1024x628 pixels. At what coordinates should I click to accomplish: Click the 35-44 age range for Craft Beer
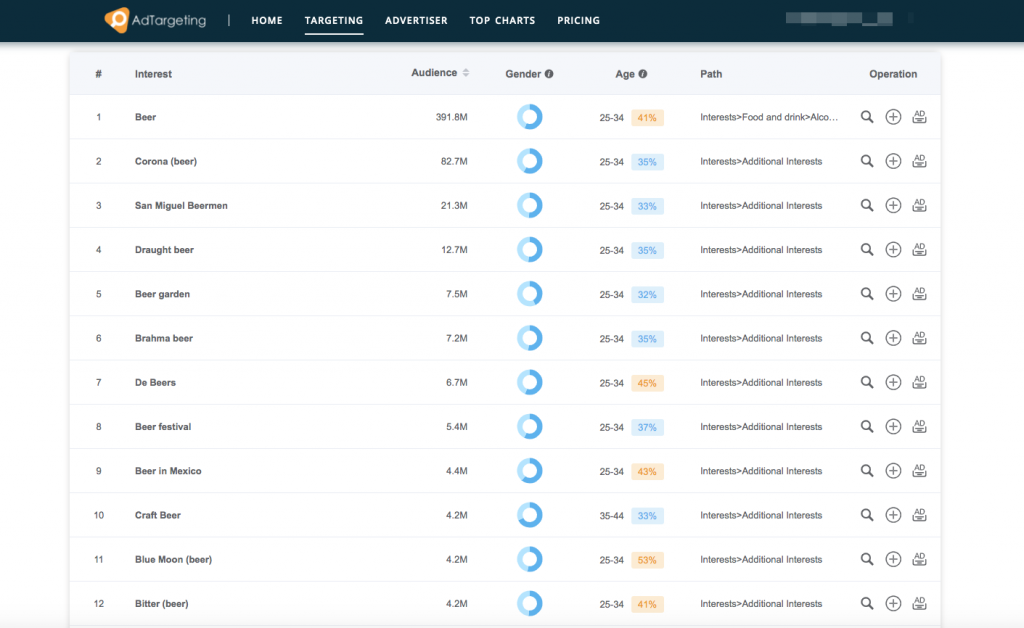point(611,516)
